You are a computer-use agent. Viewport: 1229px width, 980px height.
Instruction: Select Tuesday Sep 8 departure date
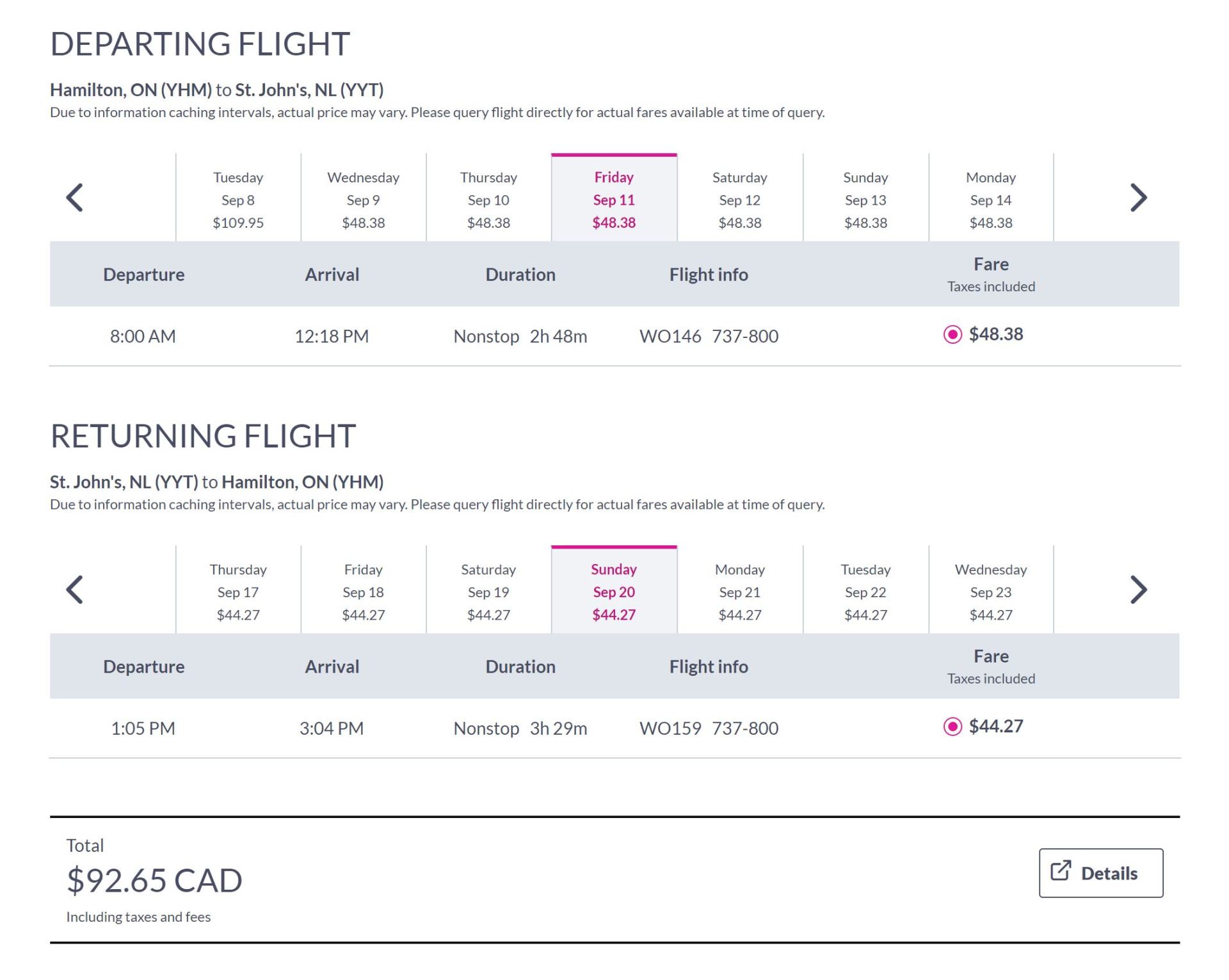238,198
